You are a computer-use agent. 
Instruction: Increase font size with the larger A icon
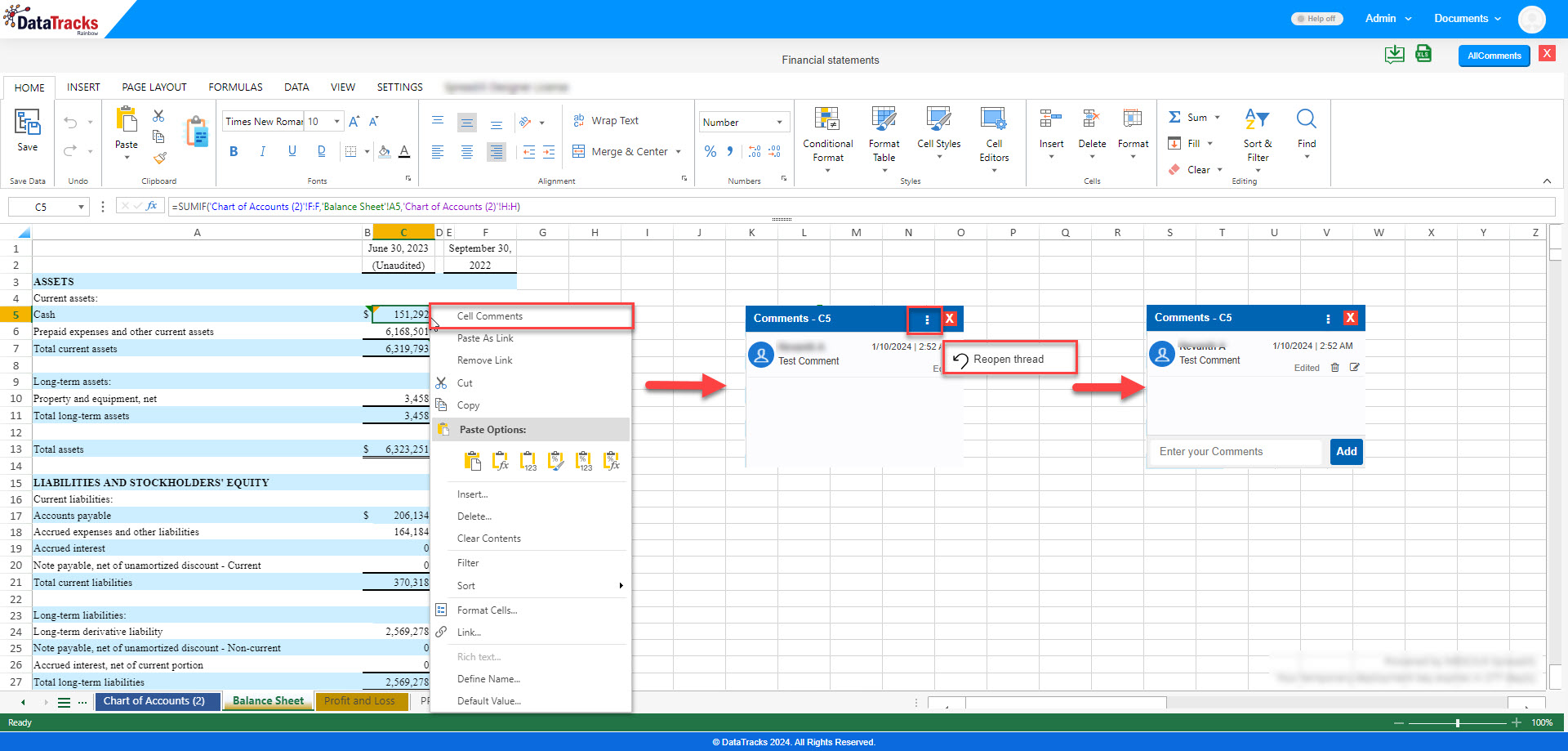tap(354, 121)
